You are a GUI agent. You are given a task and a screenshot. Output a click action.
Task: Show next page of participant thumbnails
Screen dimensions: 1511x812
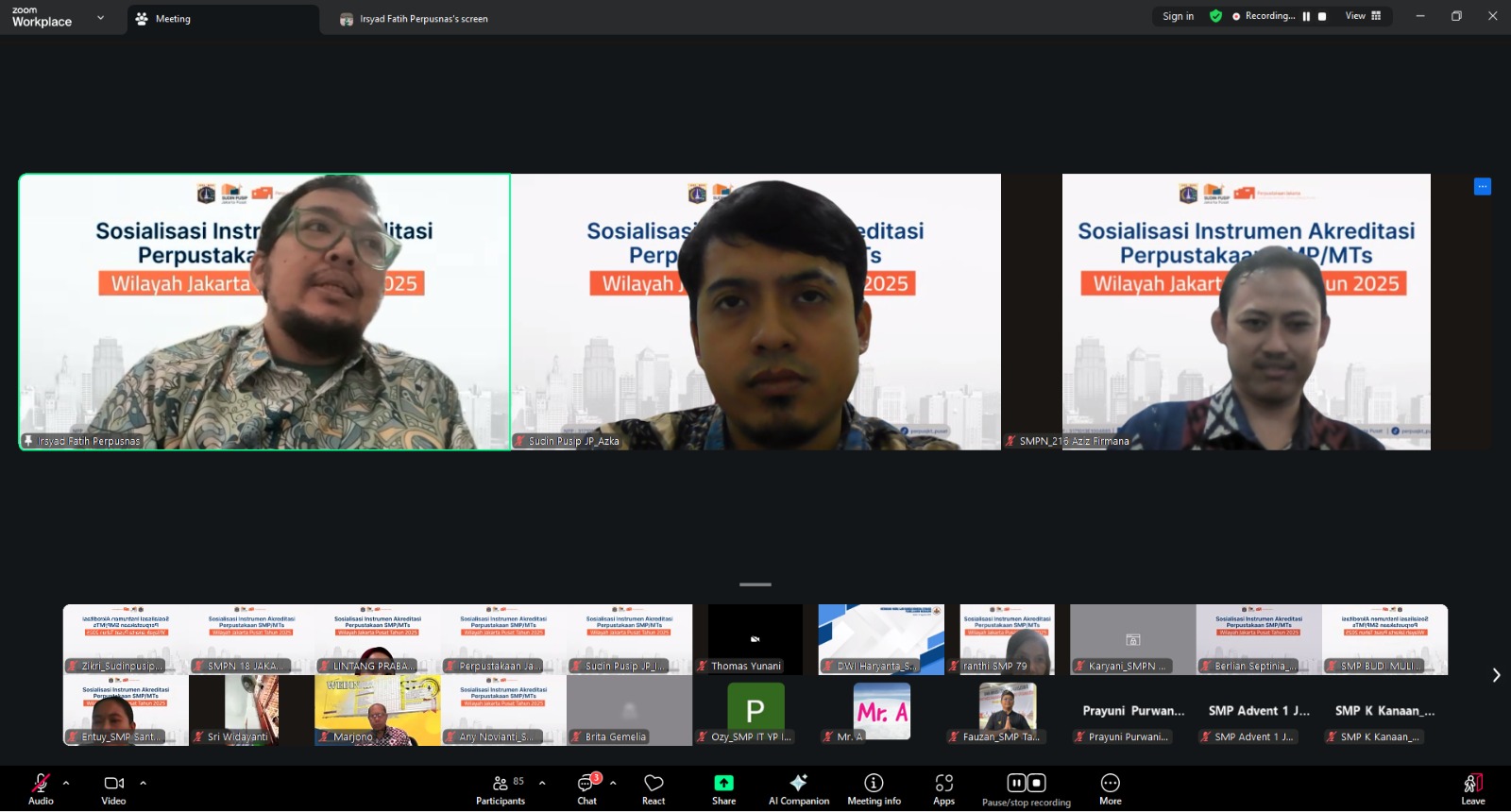(x=1496, y=675)
